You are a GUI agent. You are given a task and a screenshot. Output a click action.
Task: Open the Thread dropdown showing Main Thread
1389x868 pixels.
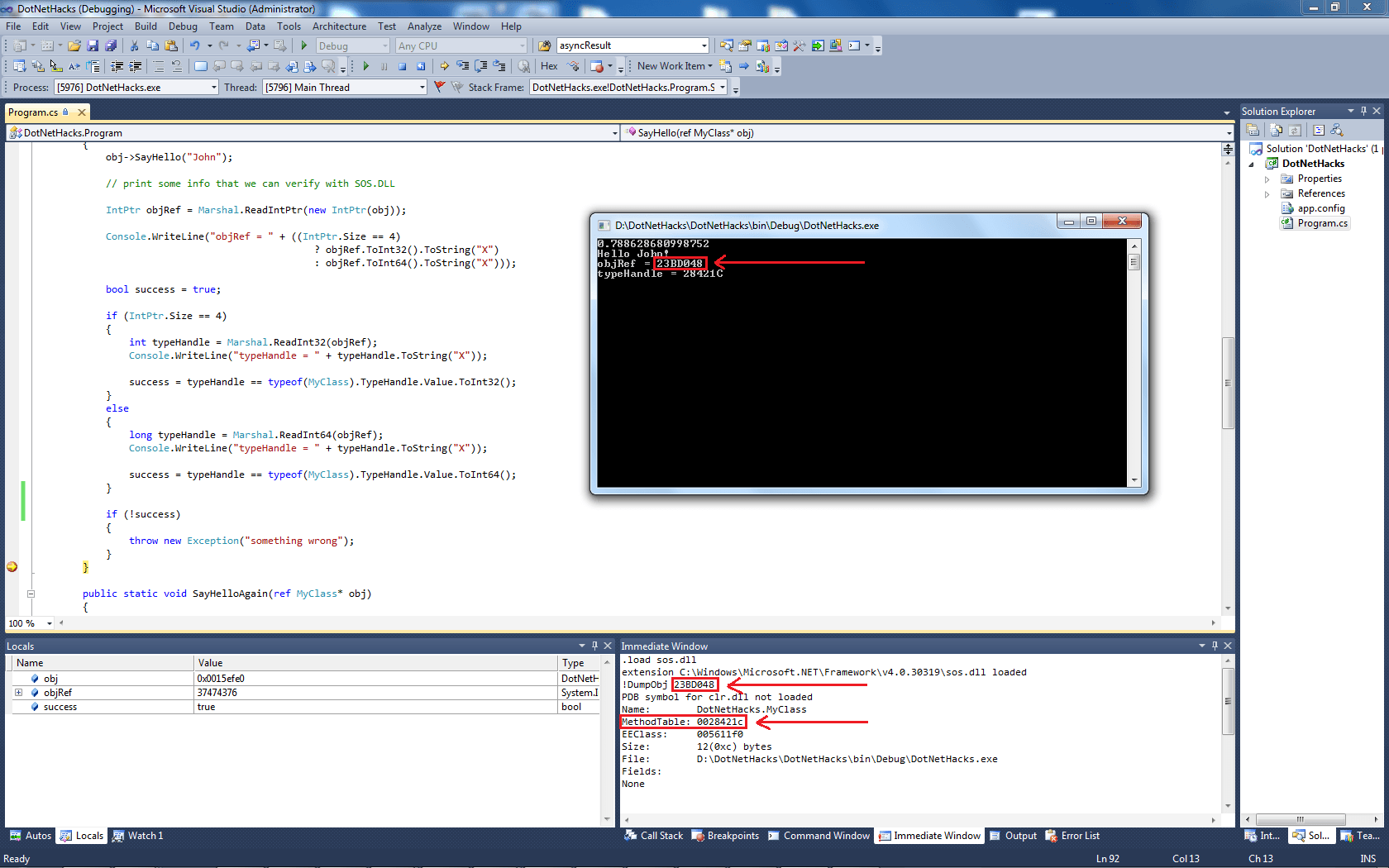[x=422, y=88]
